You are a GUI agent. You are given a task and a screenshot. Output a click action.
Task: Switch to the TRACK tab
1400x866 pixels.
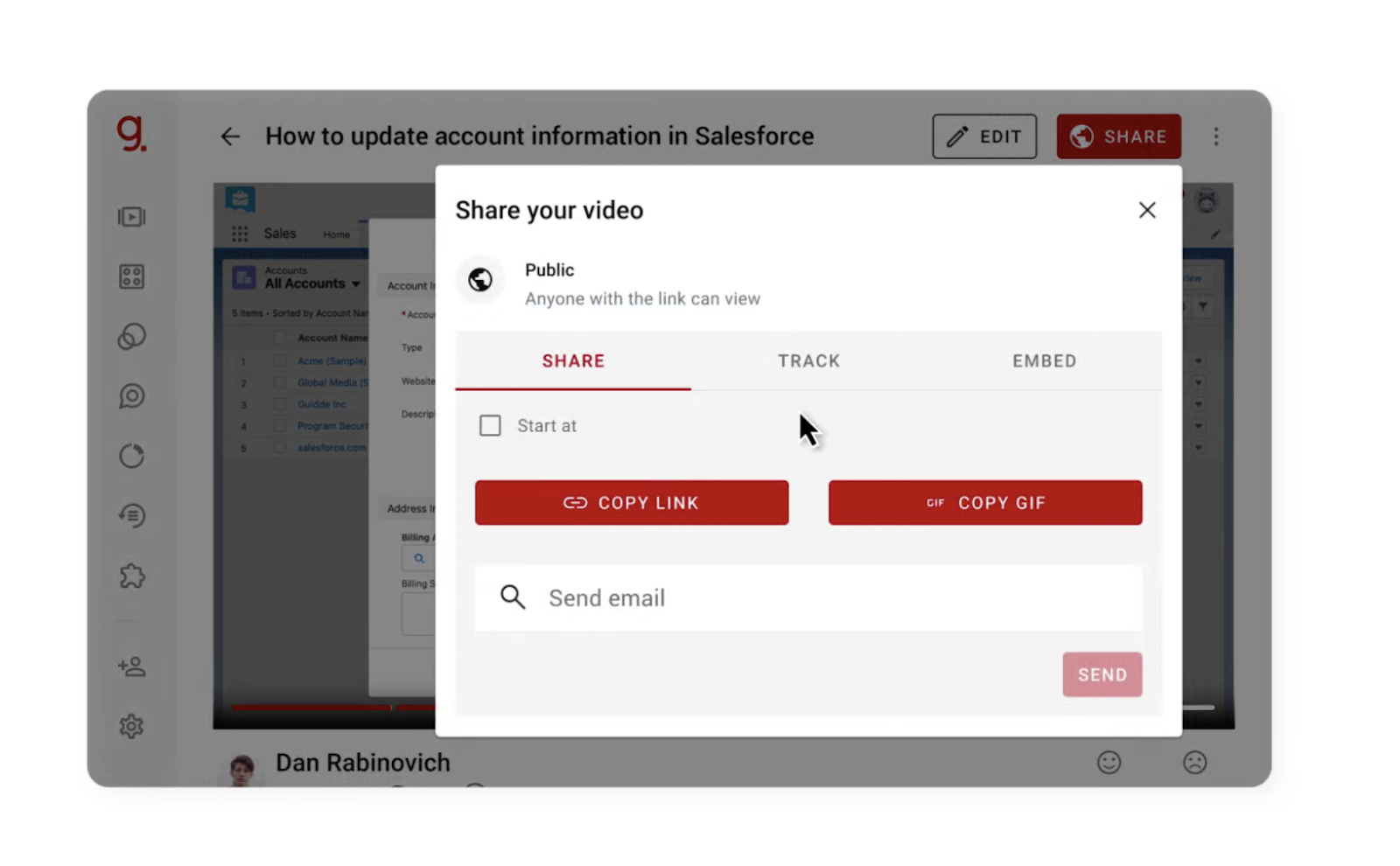(808, 360)
